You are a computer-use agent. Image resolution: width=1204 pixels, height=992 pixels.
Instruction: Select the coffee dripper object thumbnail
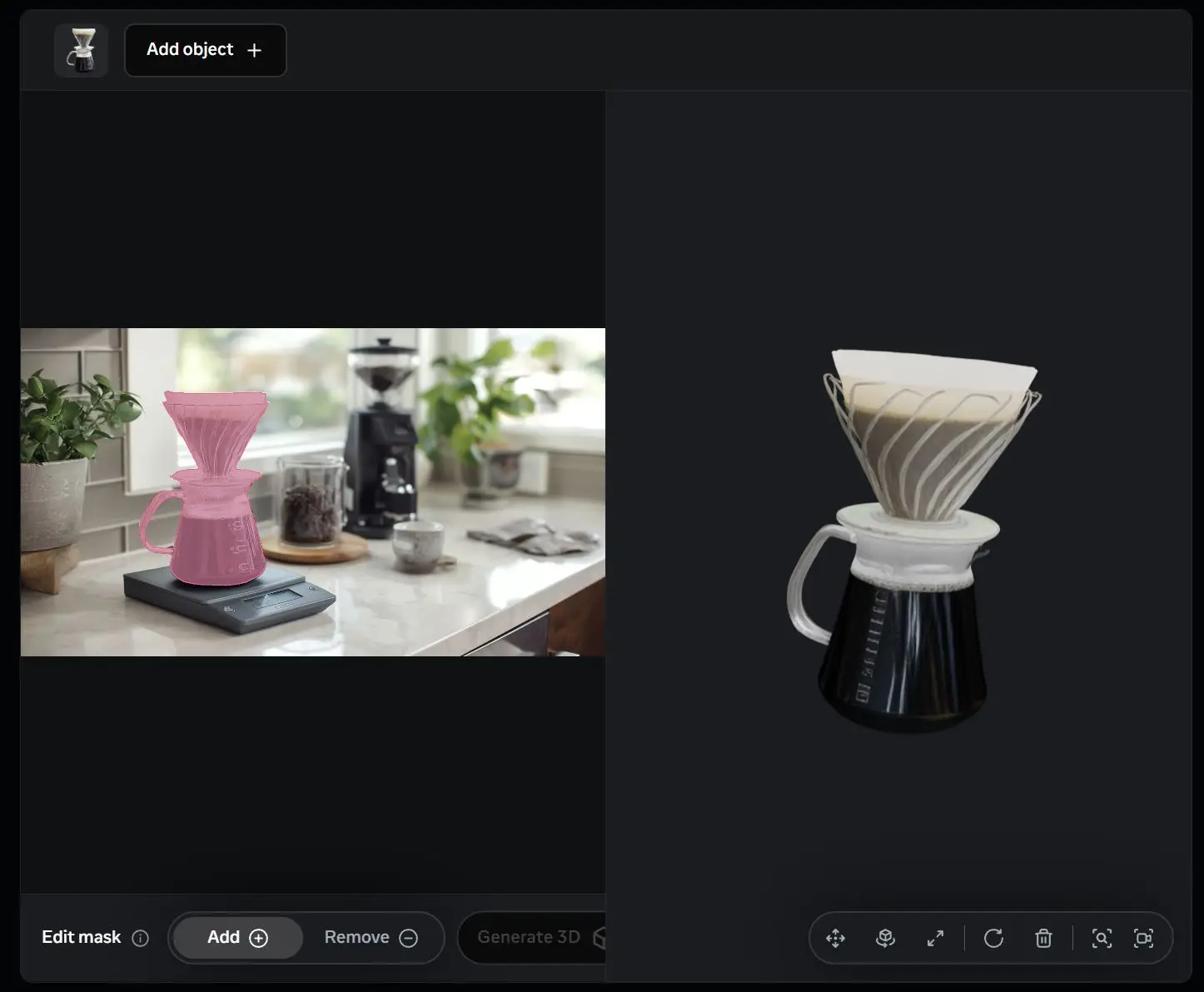click(x=81, y=50)
